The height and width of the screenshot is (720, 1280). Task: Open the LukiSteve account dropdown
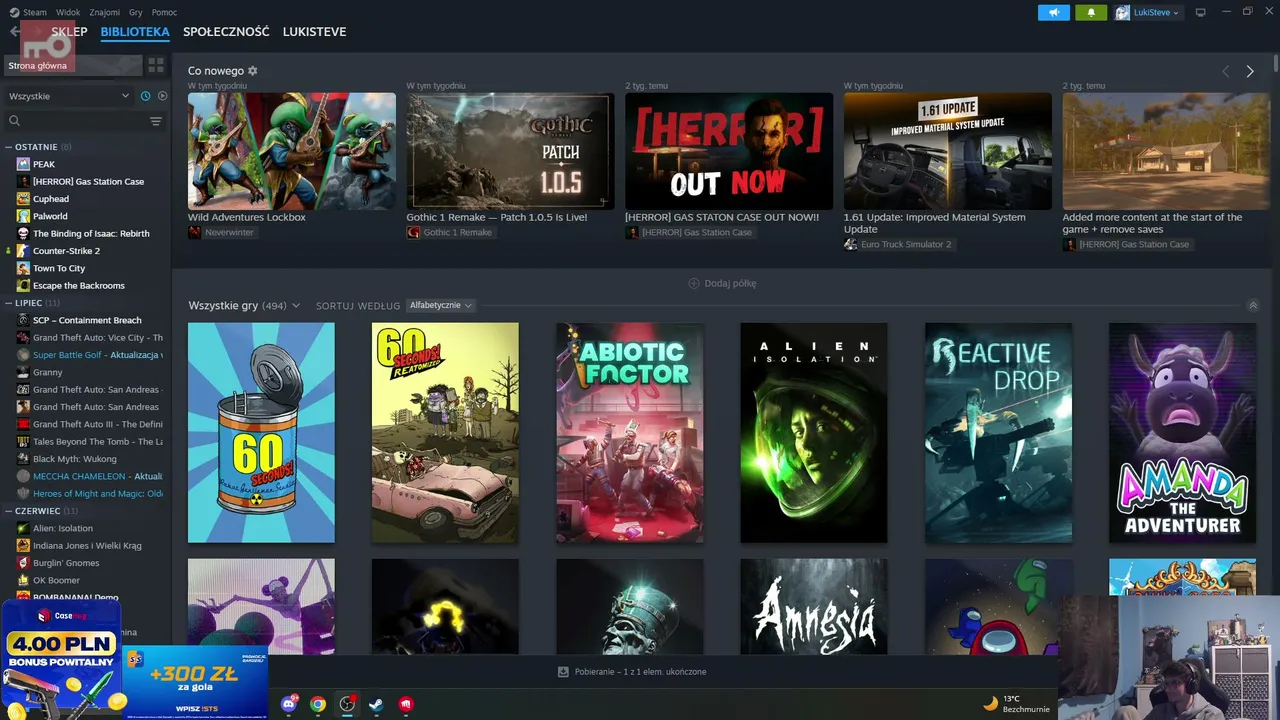coord(1147,12)
